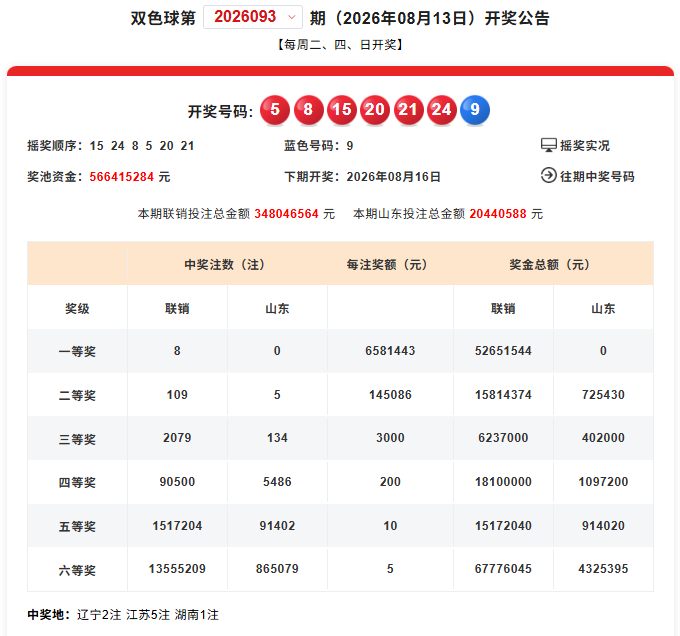Select first prize amount 6581443
This screenshot has height=636, width=680.
390,351
